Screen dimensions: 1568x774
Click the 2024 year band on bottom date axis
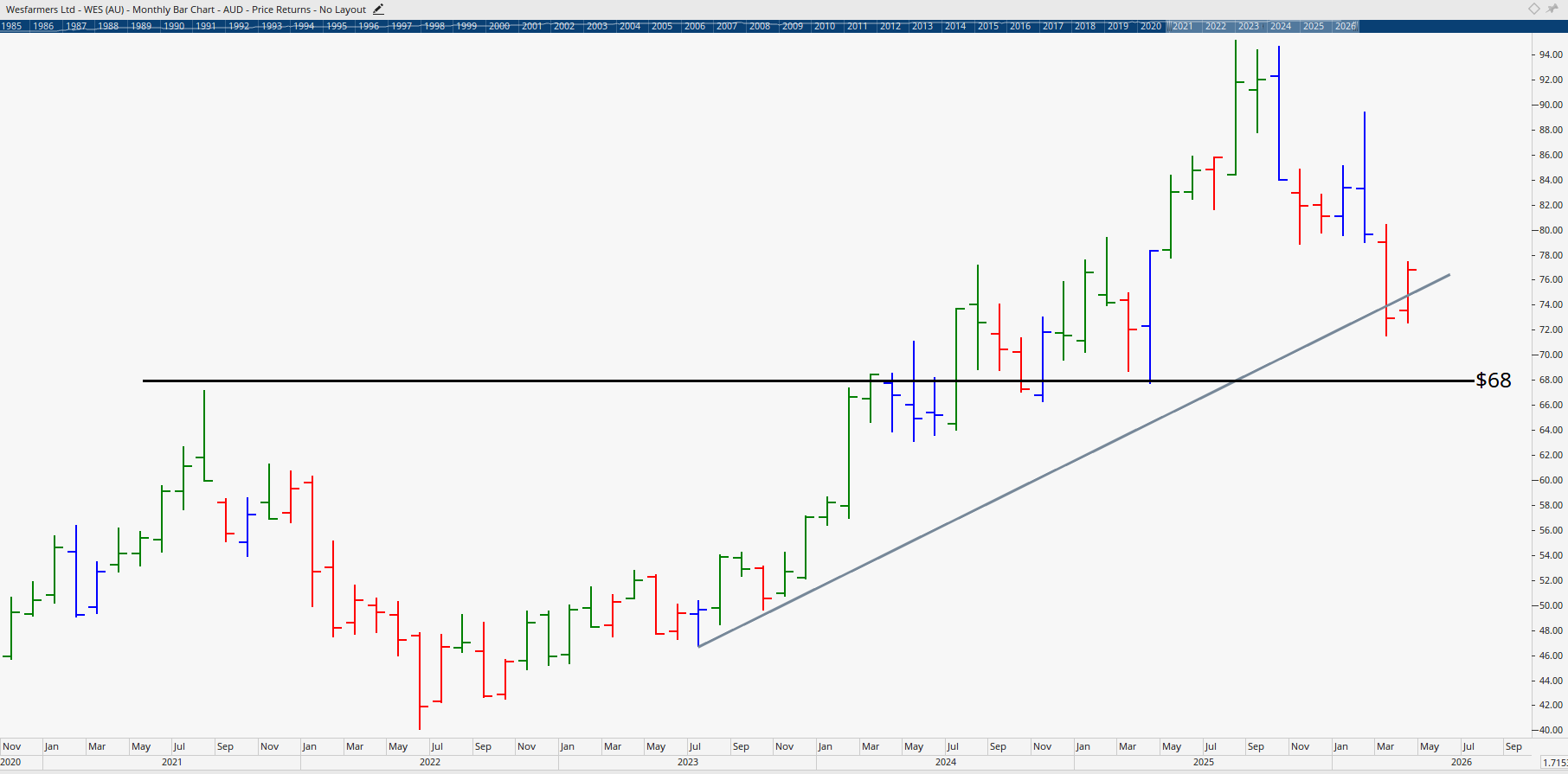[x=946, y=762]
